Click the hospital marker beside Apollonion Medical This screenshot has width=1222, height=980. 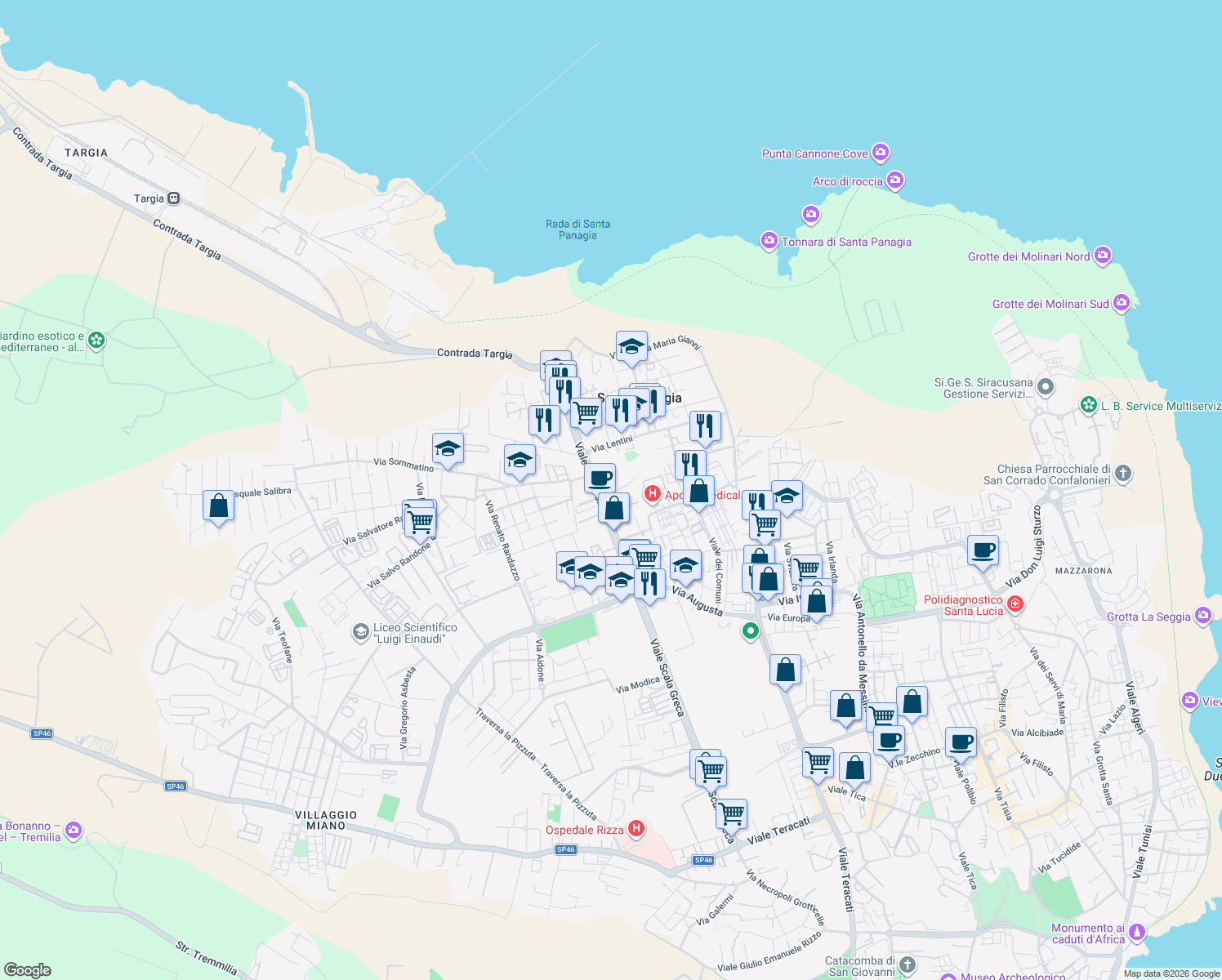(x=653, y=494)
